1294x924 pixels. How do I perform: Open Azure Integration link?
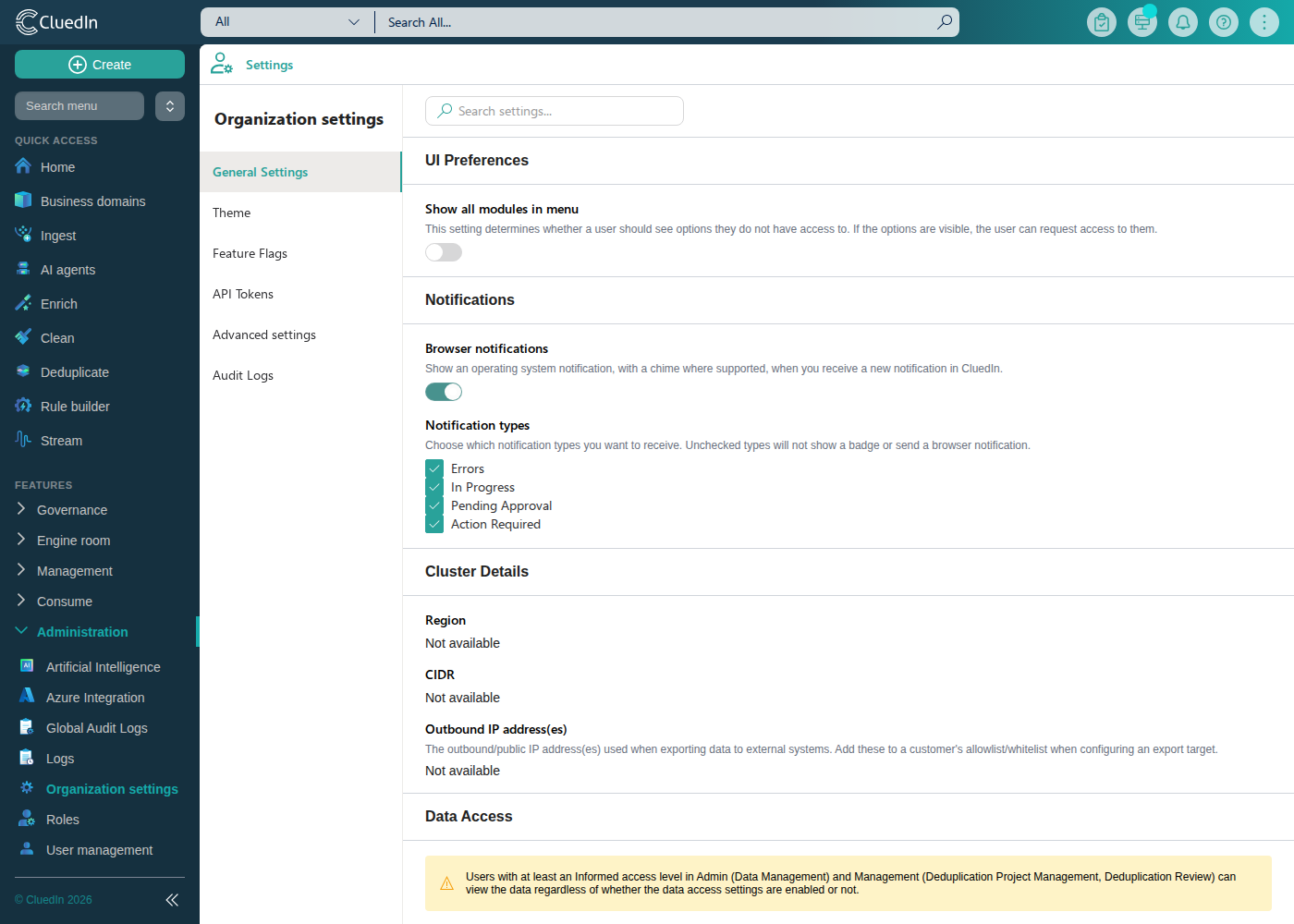click(95, 698)
